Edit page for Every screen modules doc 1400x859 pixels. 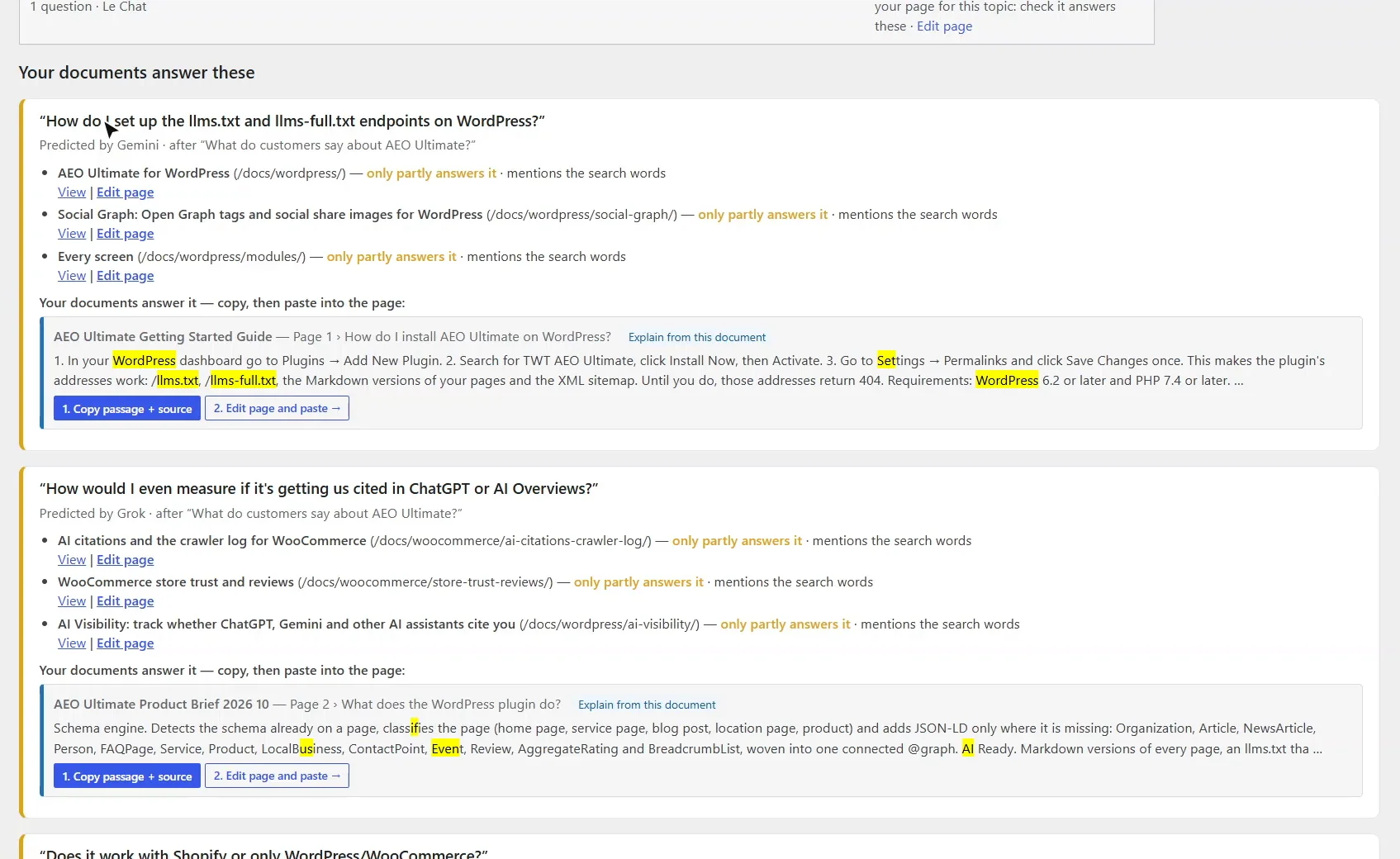point(126,276)
